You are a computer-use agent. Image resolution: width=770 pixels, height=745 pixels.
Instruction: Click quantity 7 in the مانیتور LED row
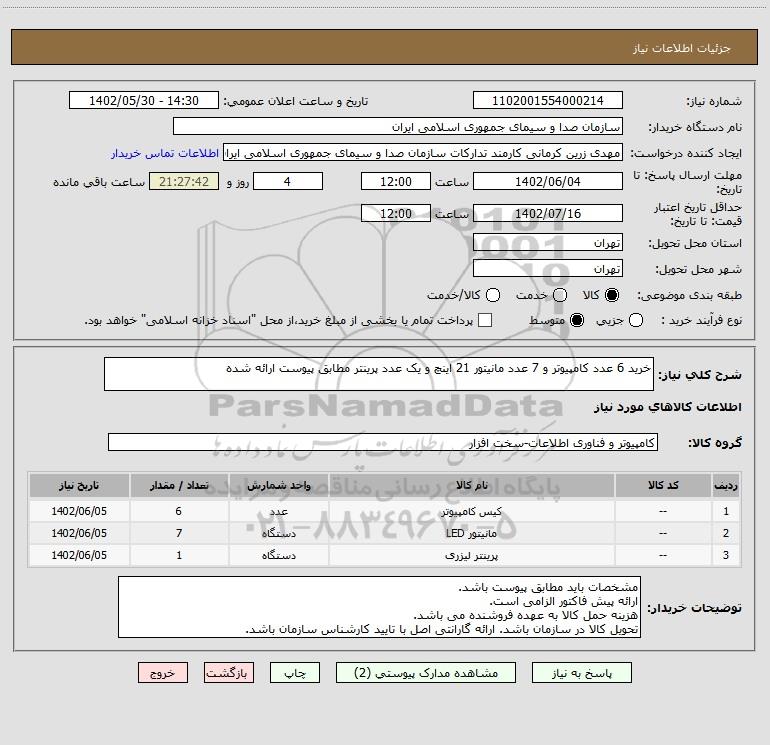pos(179,533)
